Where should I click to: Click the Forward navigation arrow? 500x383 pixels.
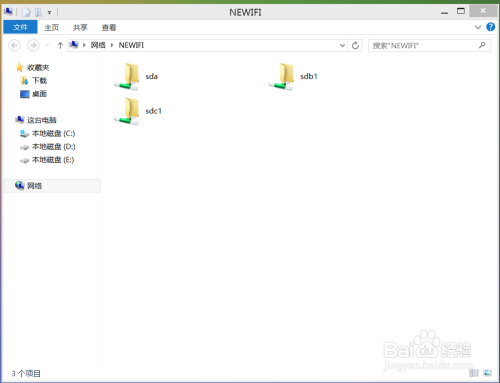pyautogui.click(x=33, y=45)
